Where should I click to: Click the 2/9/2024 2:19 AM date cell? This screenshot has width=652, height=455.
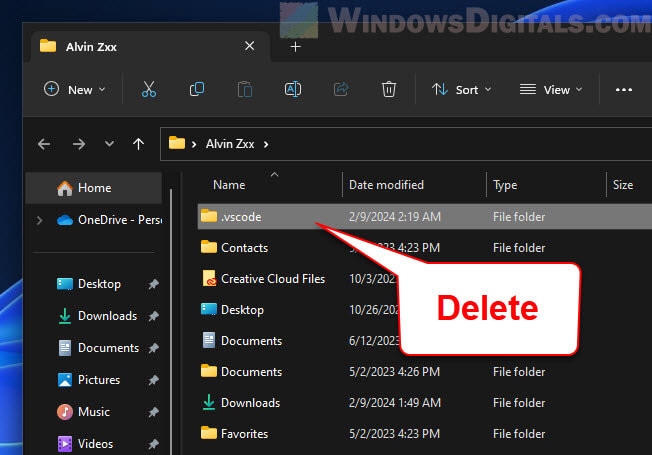[395, 217]
